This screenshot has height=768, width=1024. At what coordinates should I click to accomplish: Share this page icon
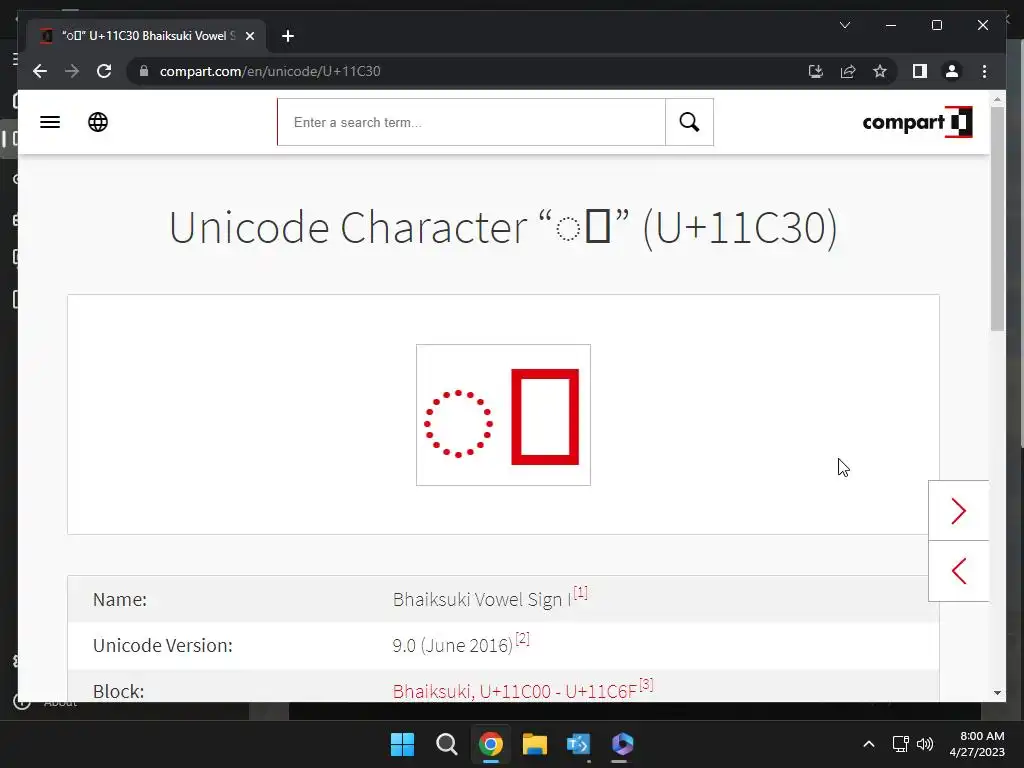coord(848,71)
